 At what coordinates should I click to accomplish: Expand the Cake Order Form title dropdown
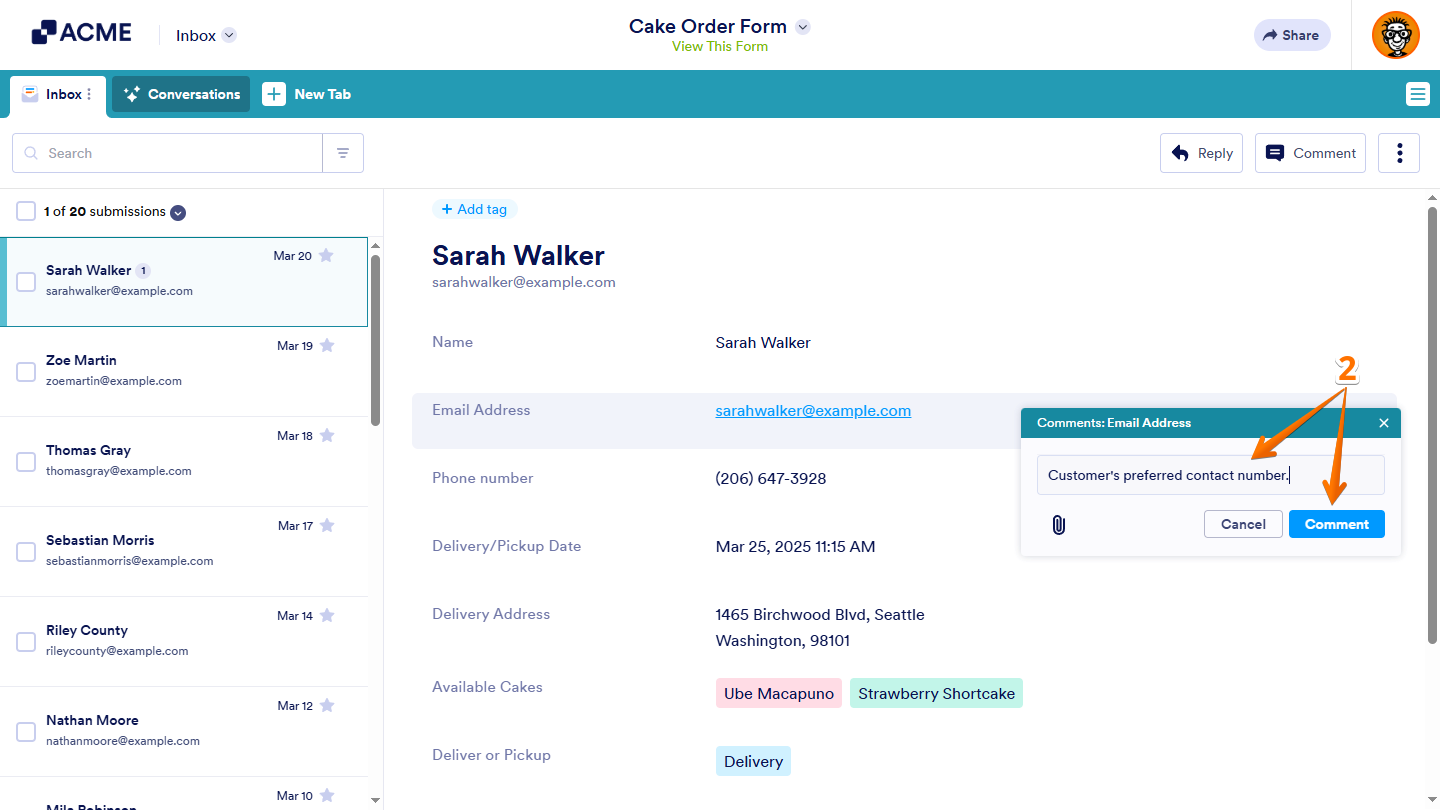pyautogui.click(x=802, y=27)
